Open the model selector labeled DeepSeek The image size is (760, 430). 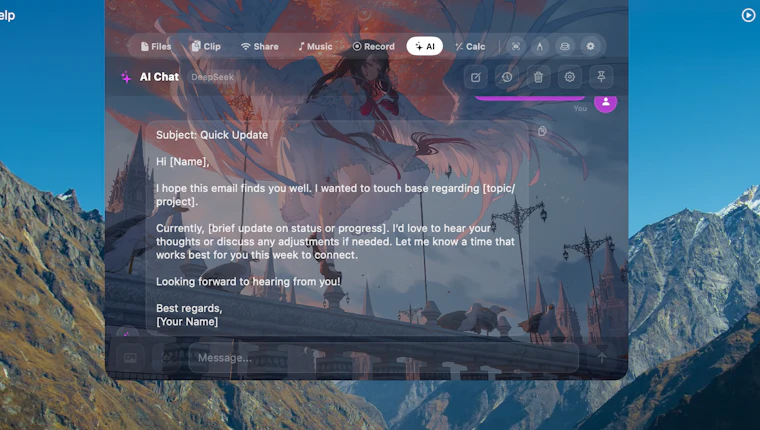click(212, 77)
